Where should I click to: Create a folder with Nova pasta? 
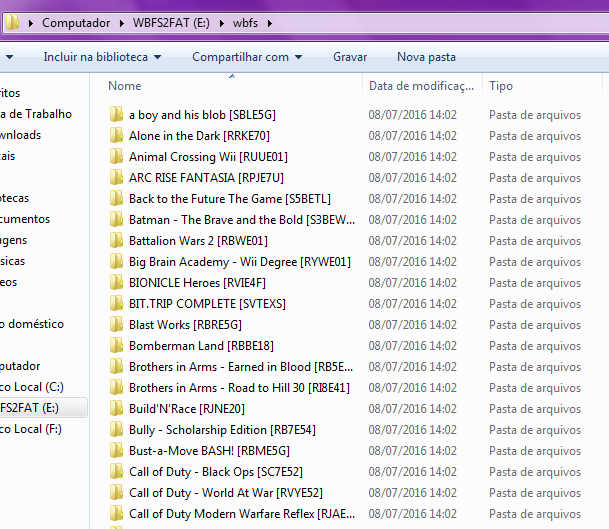point(426,58)
